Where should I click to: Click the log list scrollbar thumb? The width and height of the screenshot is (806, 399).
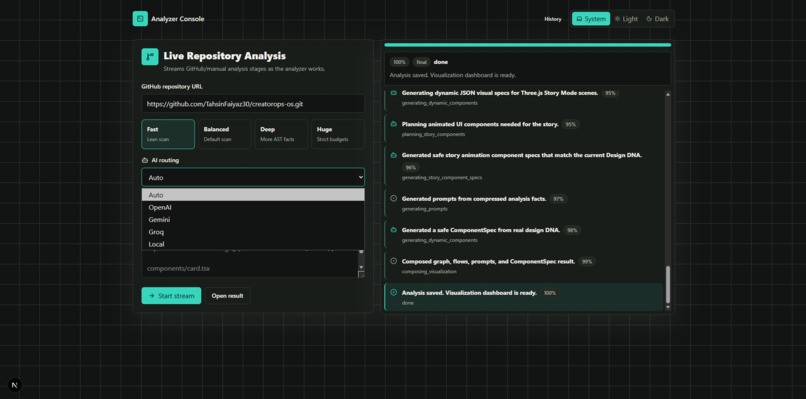point(668,284)
